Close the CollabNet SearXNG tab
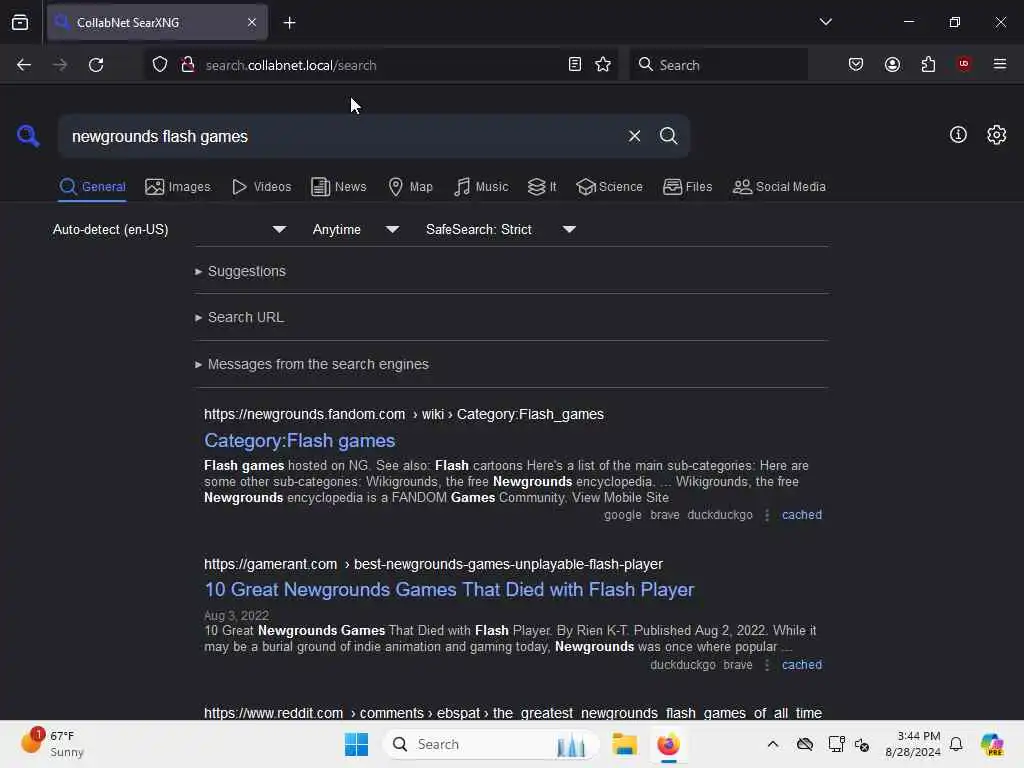1024x768 pixels. pos(252,22)
